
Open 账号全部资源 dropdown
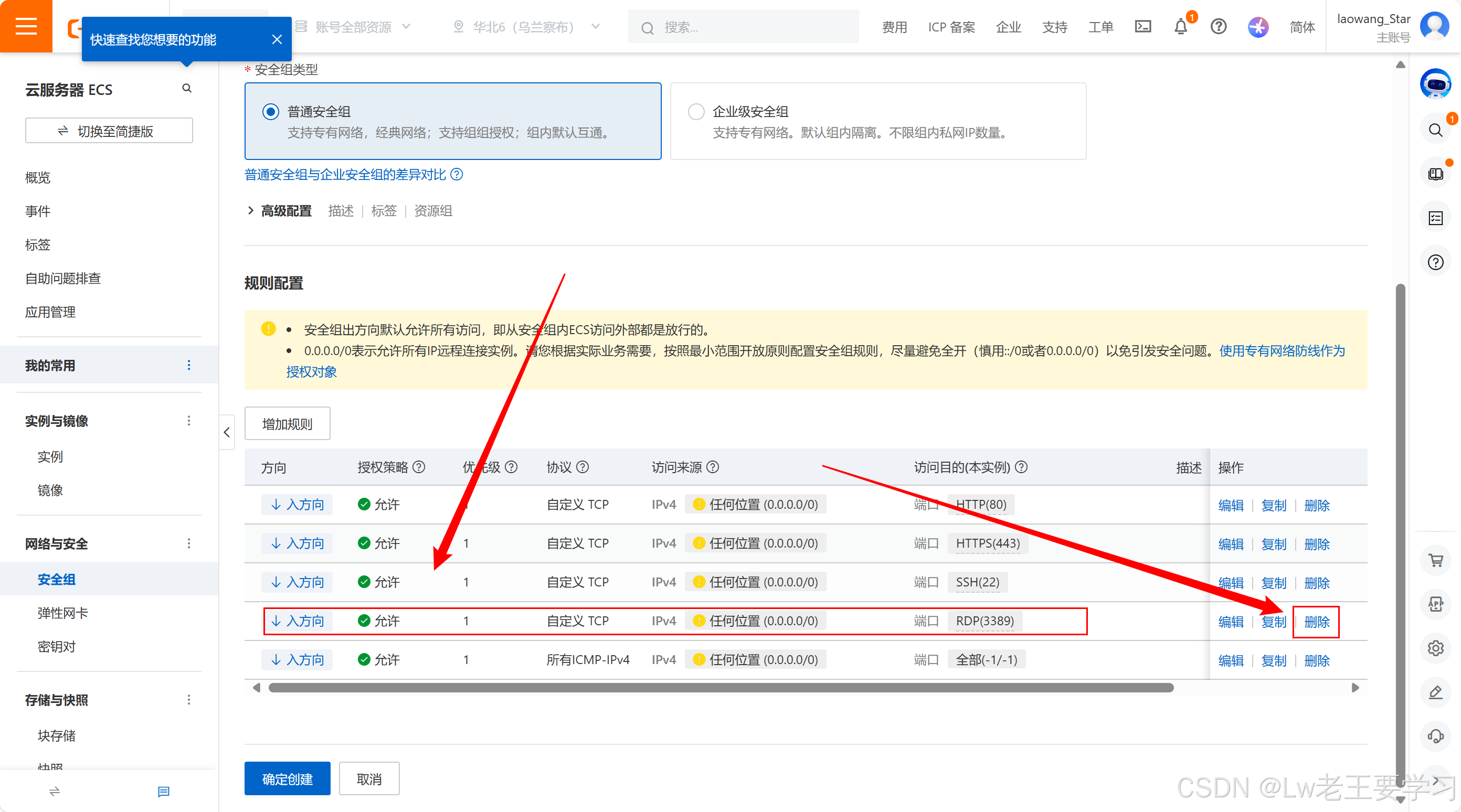coord(353,27)
